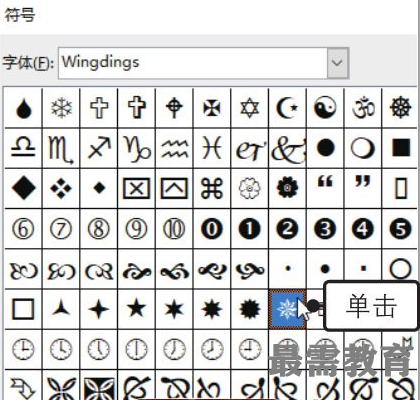Viewport: 420px width, 400px height.
Task: Select the small black diamond symbol
Action: [x=99, y=188]
